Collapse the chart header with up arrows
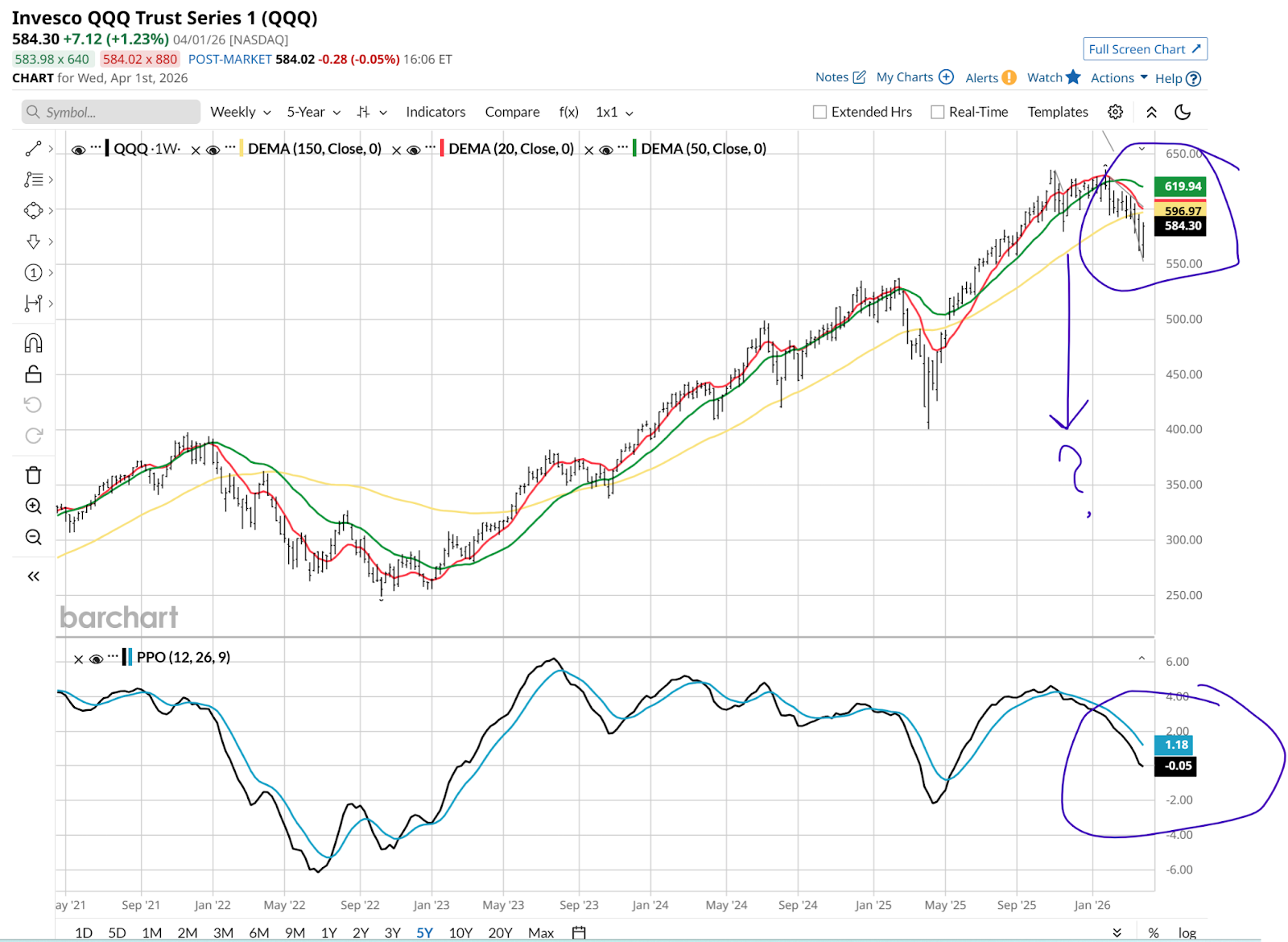 (1151, 112)
